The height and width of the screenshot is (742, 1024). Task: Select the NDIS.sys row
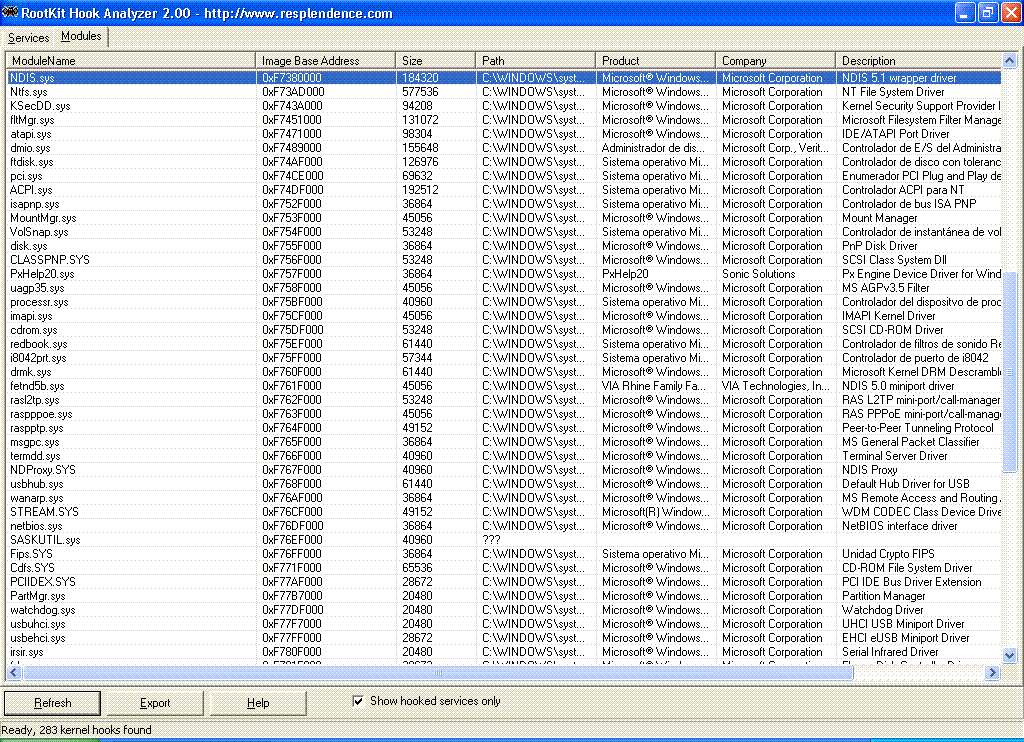[504, 78]
